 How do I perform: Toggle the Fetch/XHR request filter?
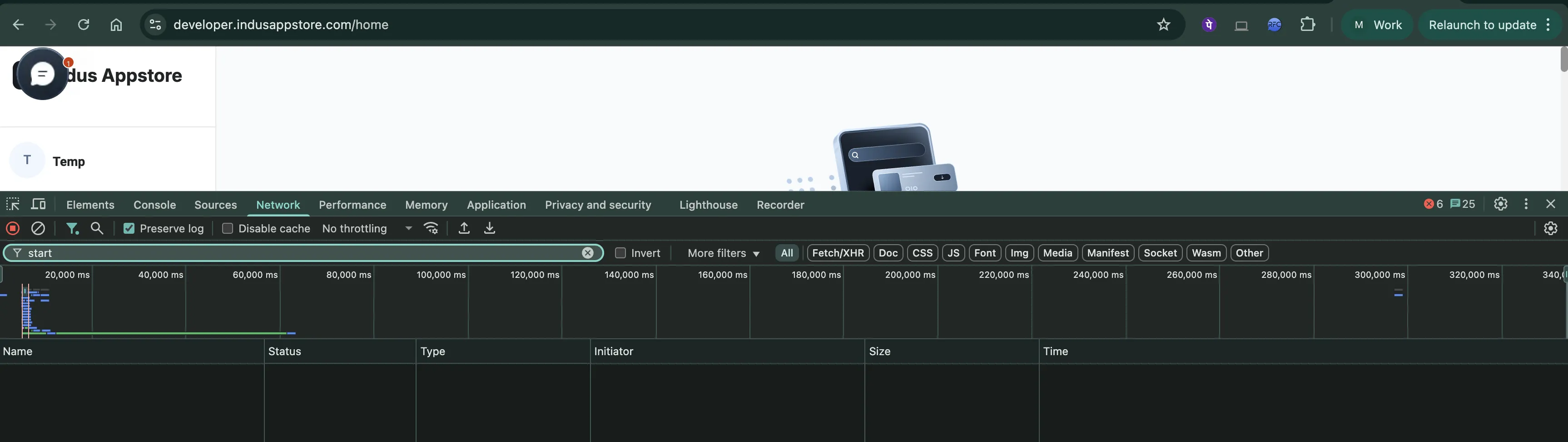[838, 253]
